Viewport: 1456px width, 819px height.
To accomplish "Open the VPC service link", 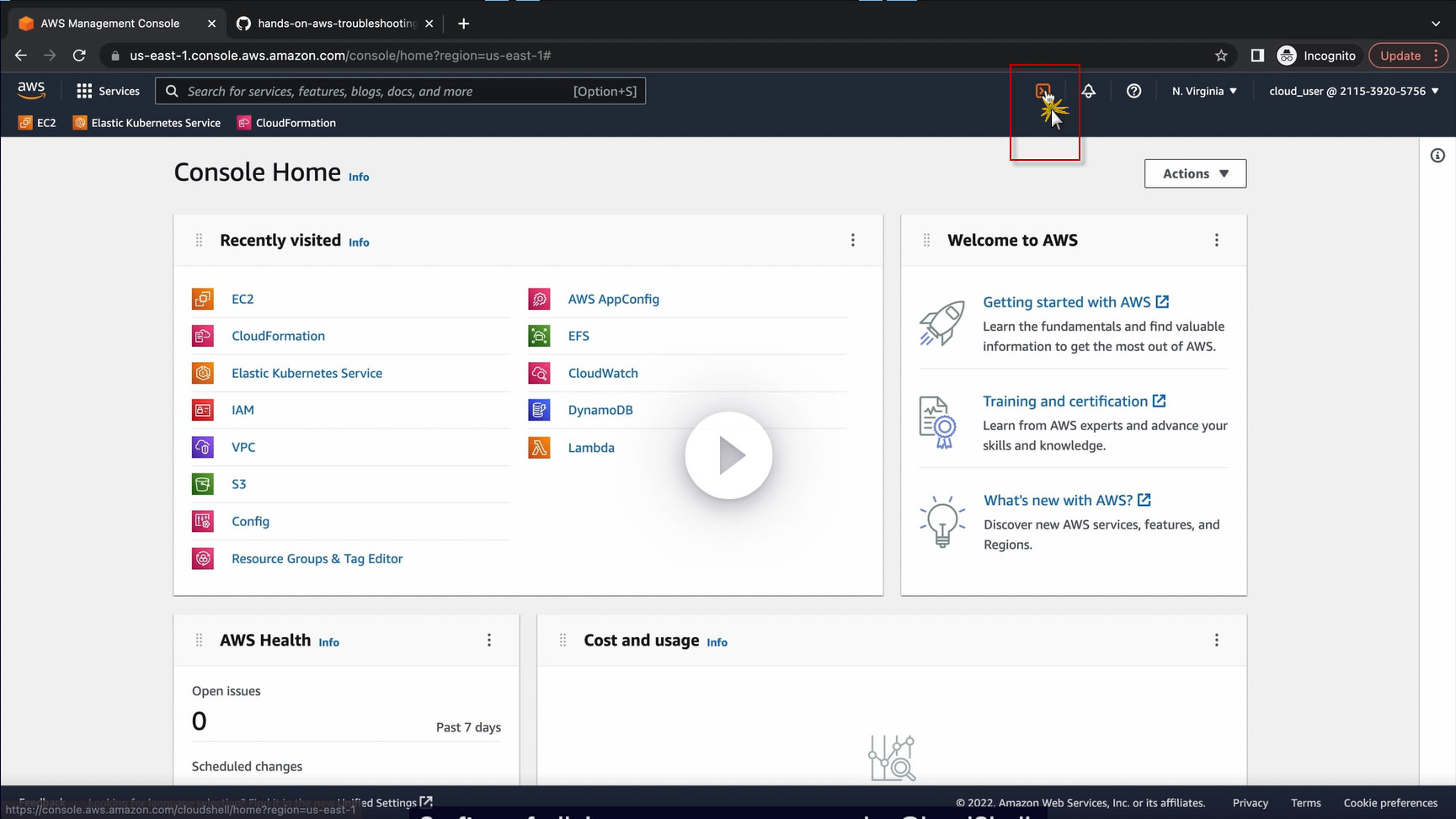I will (x=243, y=447).
